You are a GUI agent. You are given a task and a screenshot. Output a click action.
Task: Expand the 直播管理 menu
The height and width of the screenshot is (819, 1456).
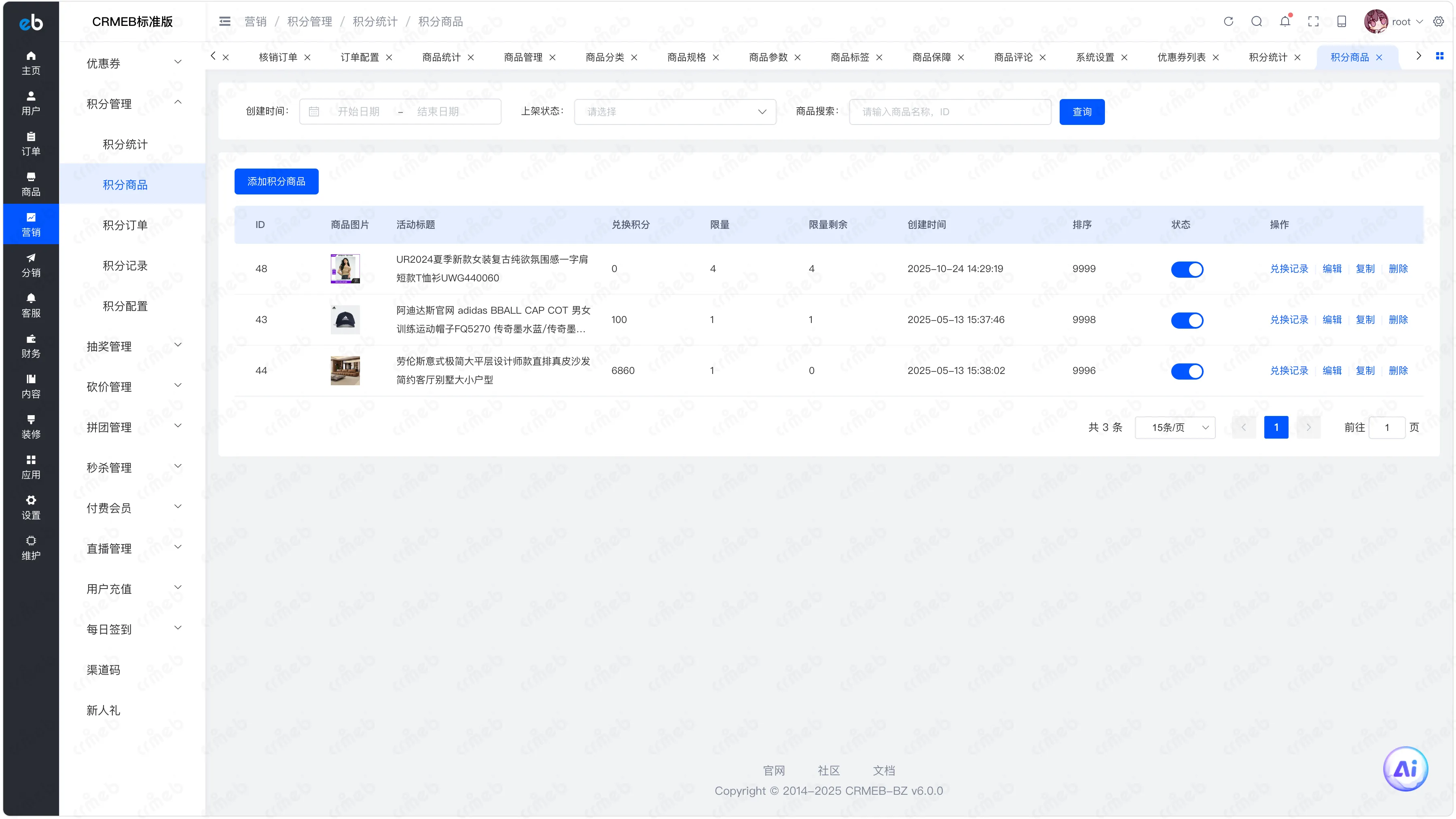pyautogui.click(x=132, y=548)
